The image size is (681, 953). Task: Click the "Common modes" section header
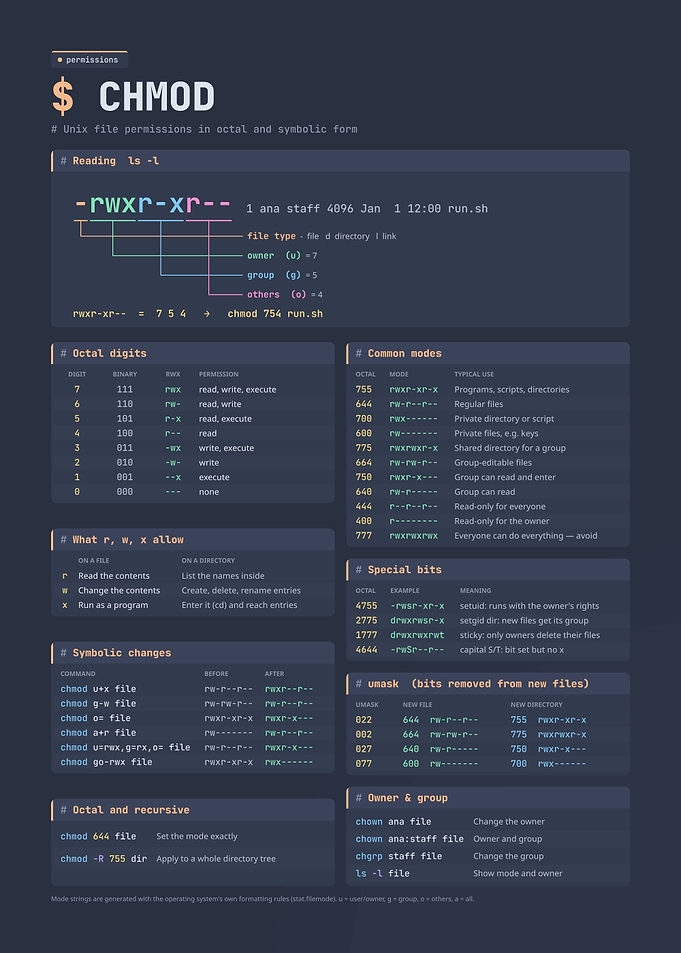[x=488, y=353]
